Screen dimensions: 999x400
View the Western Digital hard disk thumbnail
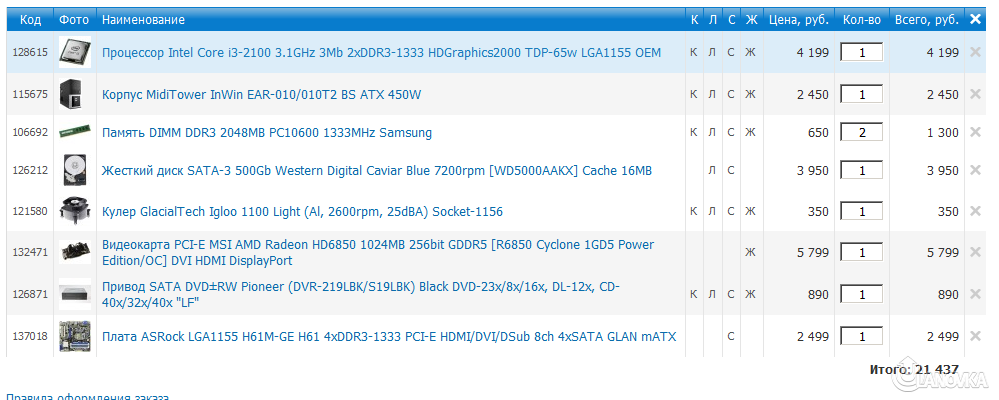72,171
